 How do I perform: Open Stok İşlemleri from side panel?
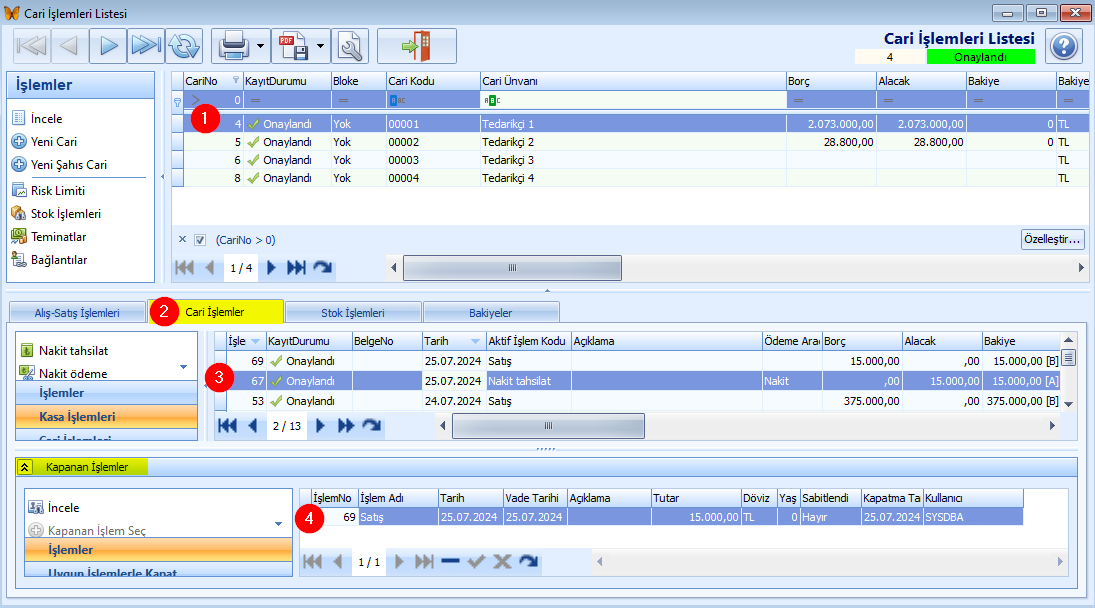pos(66,214)
